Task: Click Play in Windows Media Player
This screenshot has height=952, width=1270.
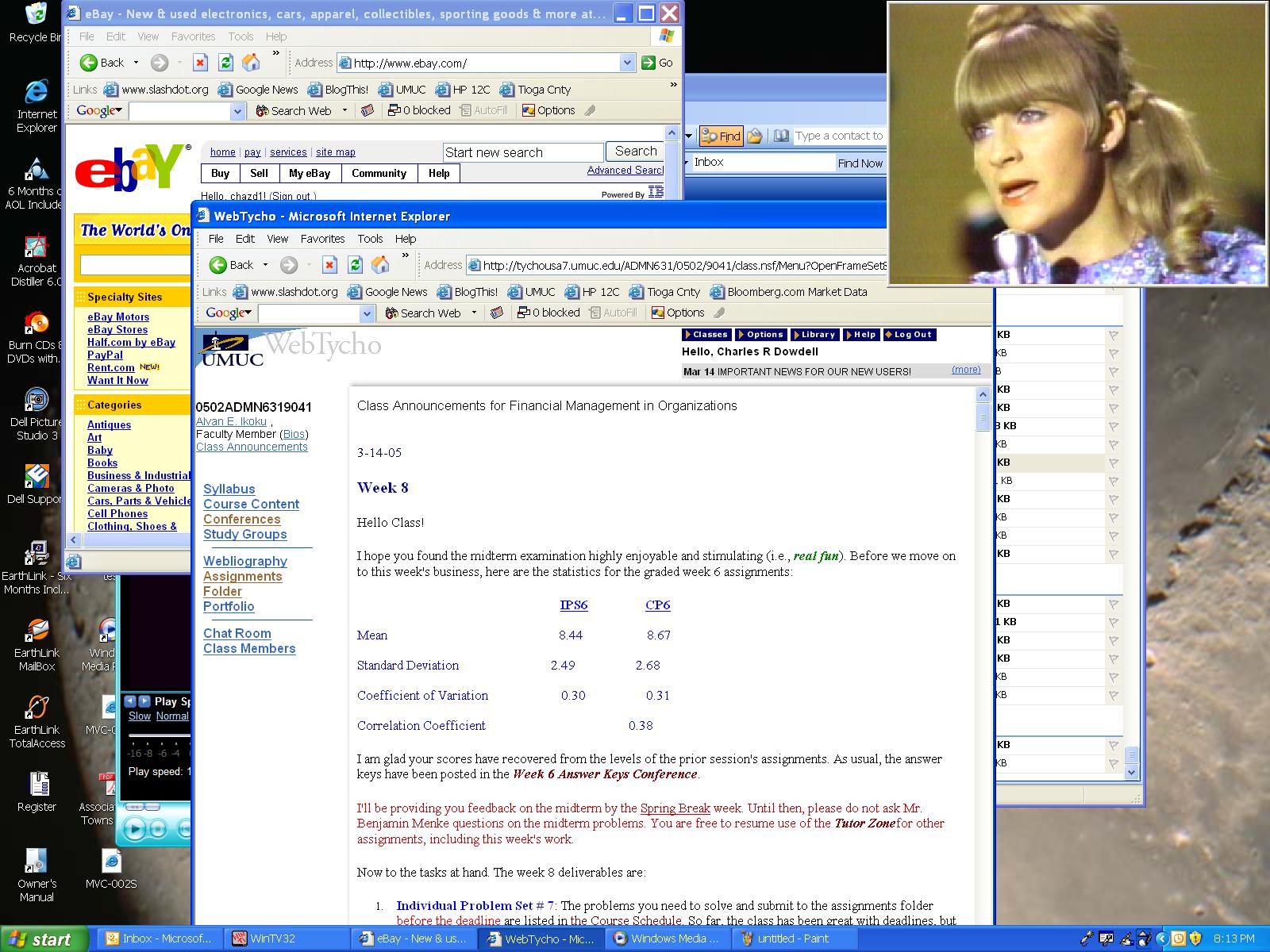Action: click(x=135, y=829)
